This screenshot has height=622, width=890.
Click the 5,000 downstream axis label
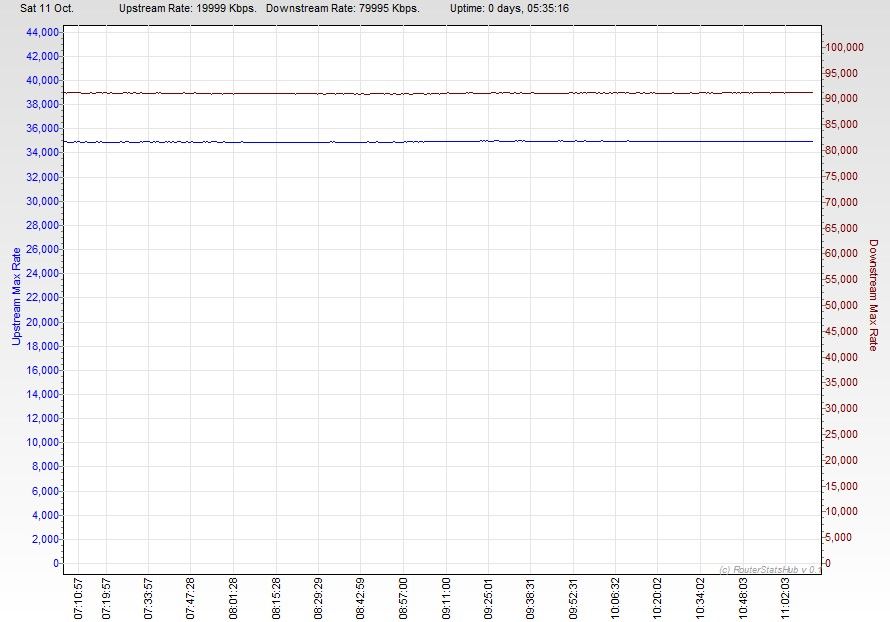click(838, 537)
